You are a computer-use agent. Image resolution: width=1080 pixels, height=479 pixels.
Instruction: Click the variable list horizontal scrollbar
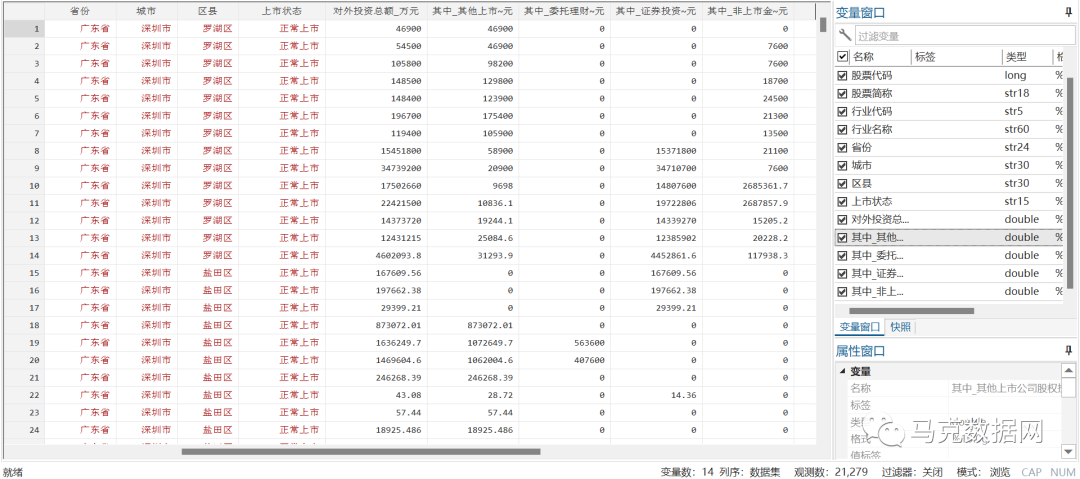(x=911, y=311)
